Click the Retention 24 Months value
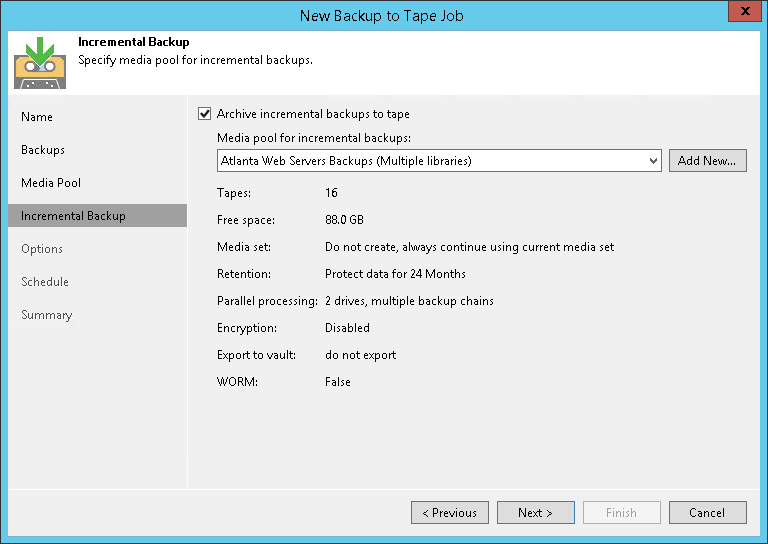 (395, 274)
